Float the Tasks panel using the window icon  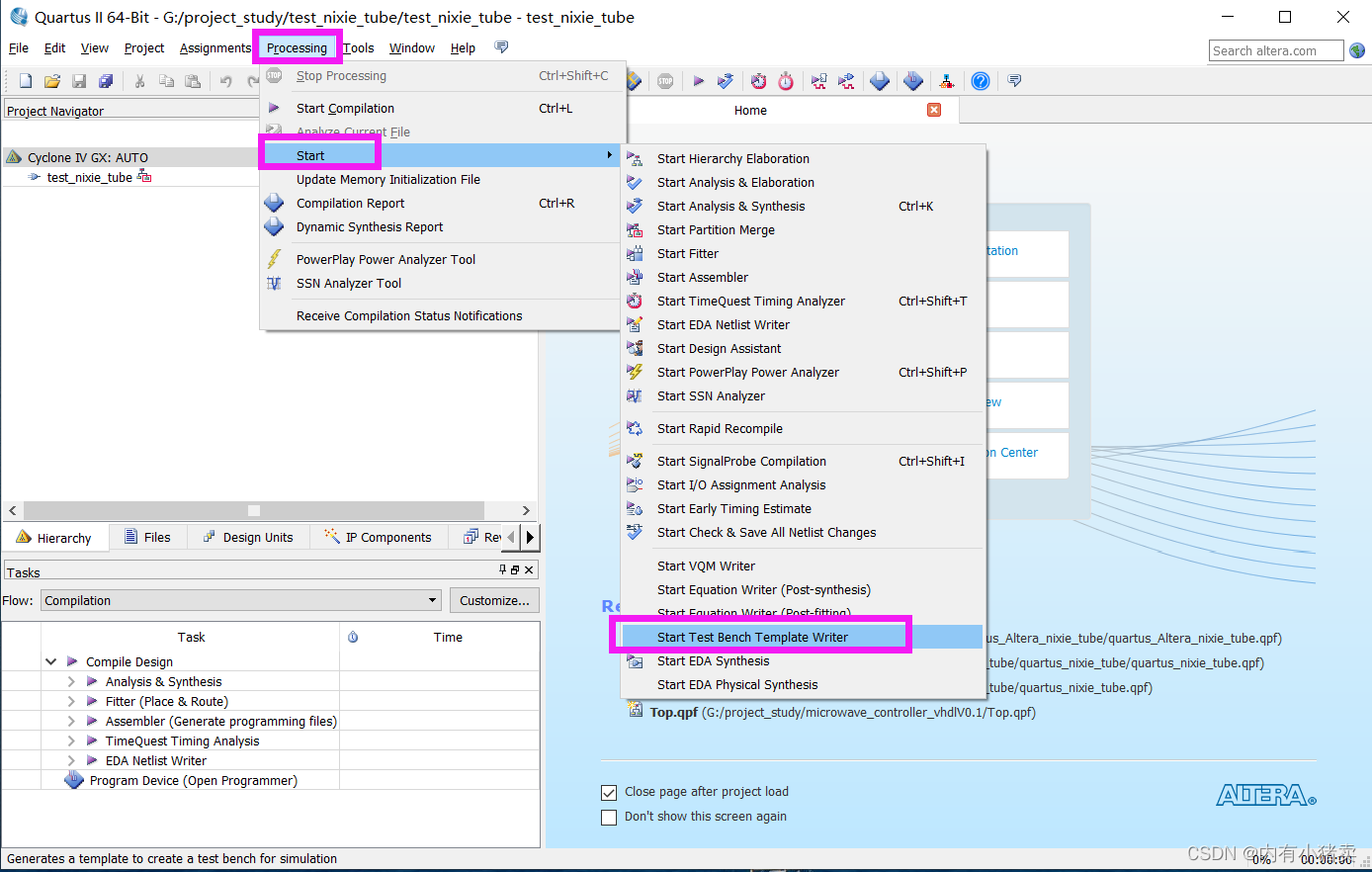click(x=515, y=569)
